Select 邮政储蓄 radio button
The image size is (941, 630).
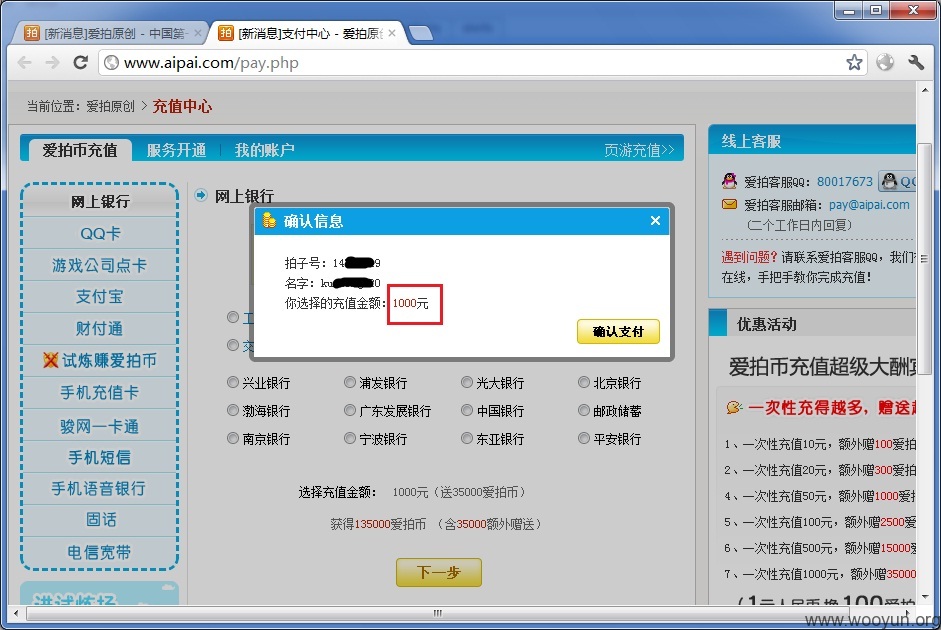click(x=584, y=410)
